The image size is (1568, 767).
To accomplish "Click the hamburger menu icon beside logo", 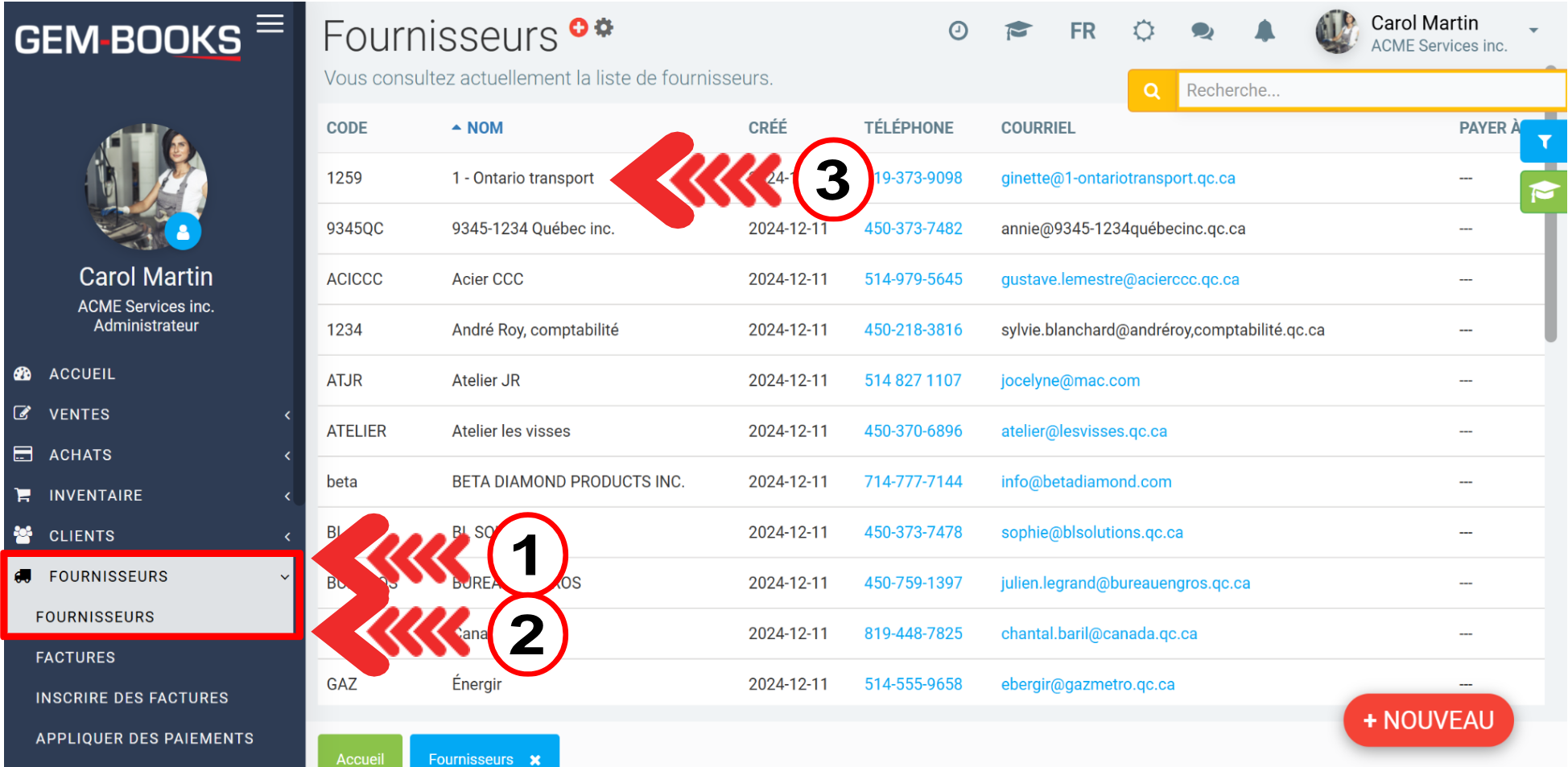I will click(270, 24).
